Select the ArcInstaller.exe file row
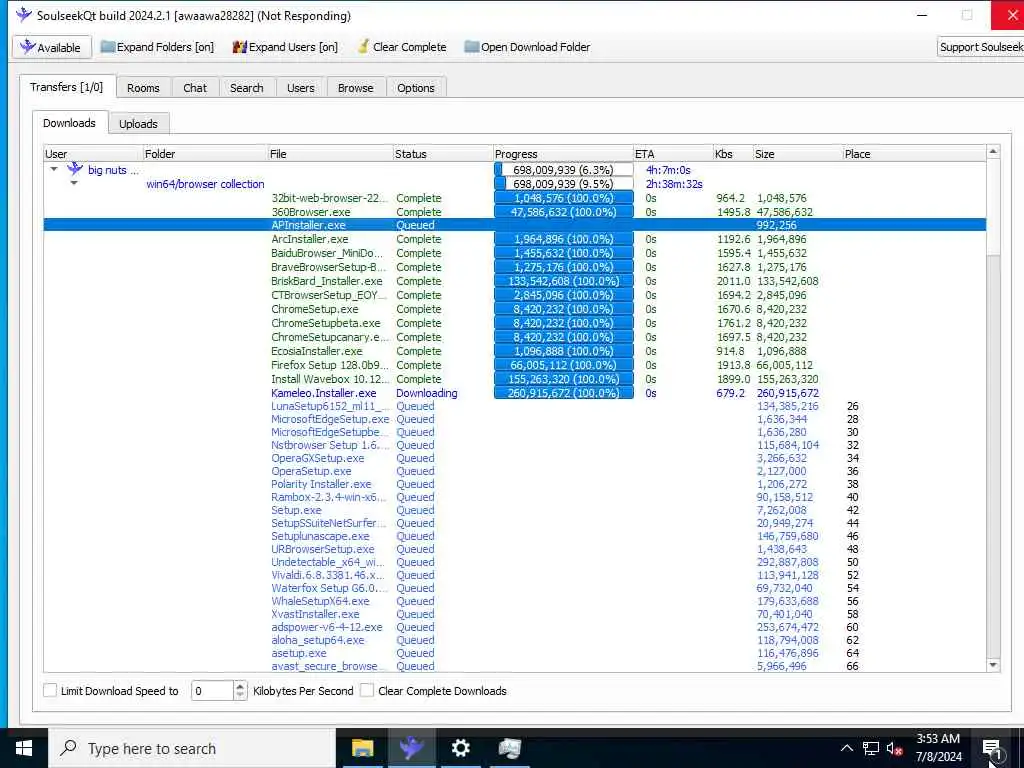1024x768 pixels. [x=515, y=239]
